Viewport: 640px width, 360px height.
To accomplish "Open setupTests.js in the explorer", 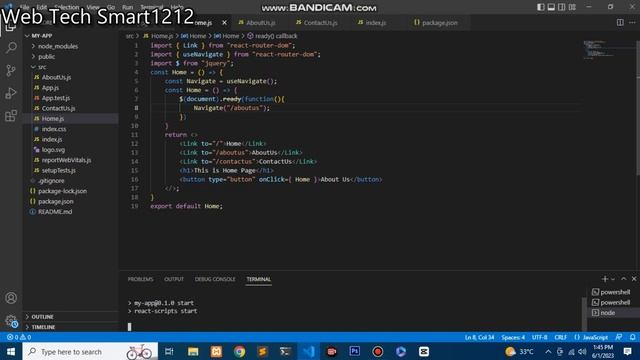I will 70,170.
